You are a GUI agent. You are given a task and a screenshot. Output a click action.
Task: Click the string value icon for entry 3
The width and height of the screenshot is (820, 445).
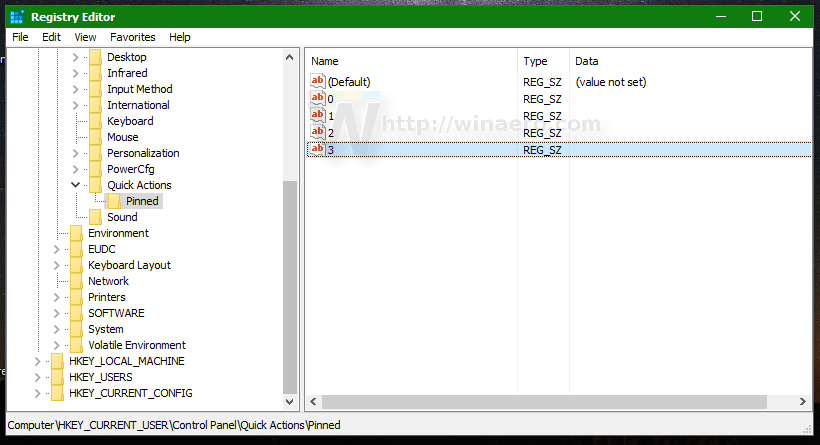(x=317, y=149)
